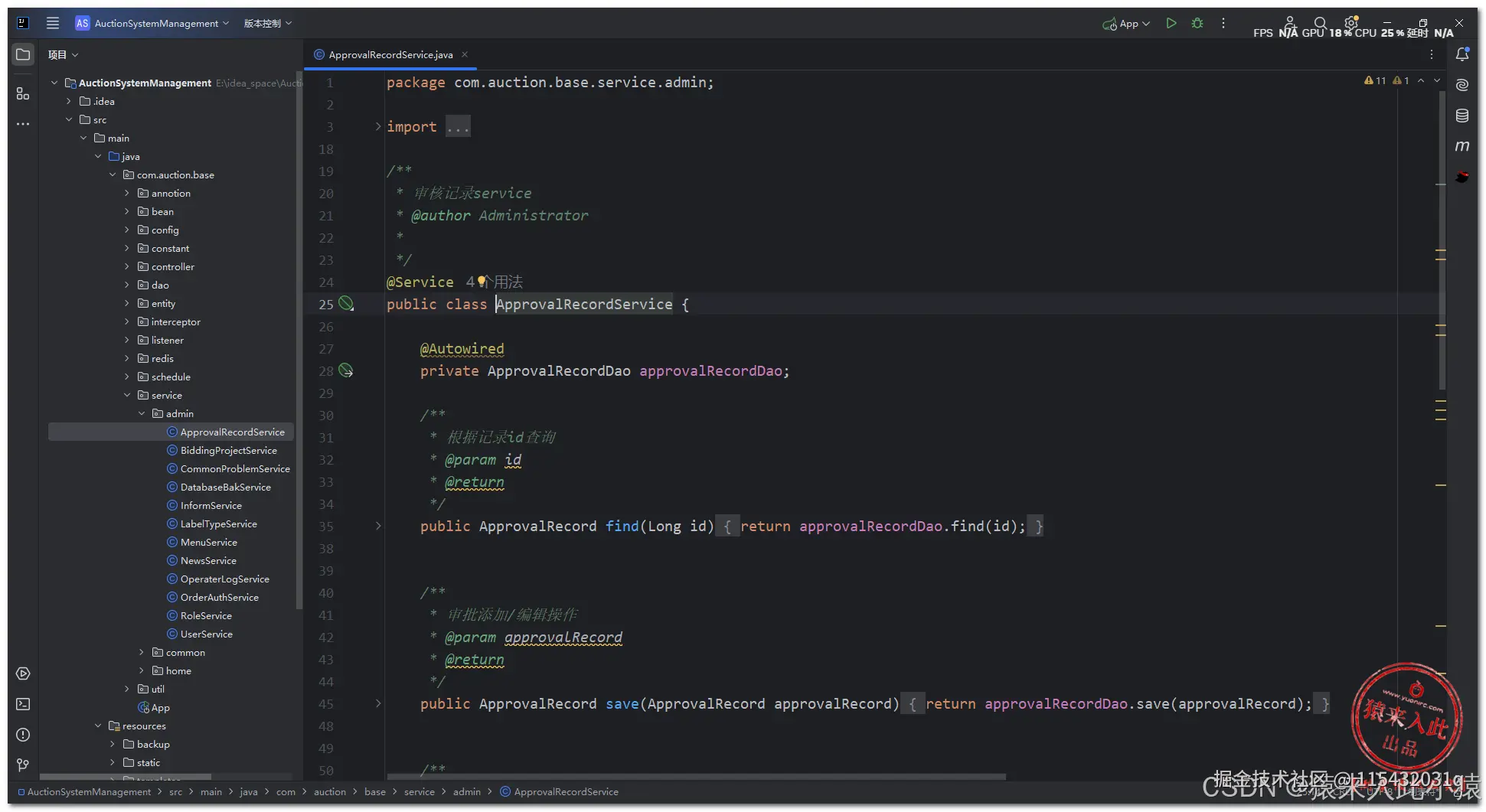Viewport: 1486px width, 812px height.
Task: Open more run actions menu
Action: click(1223, 23)
